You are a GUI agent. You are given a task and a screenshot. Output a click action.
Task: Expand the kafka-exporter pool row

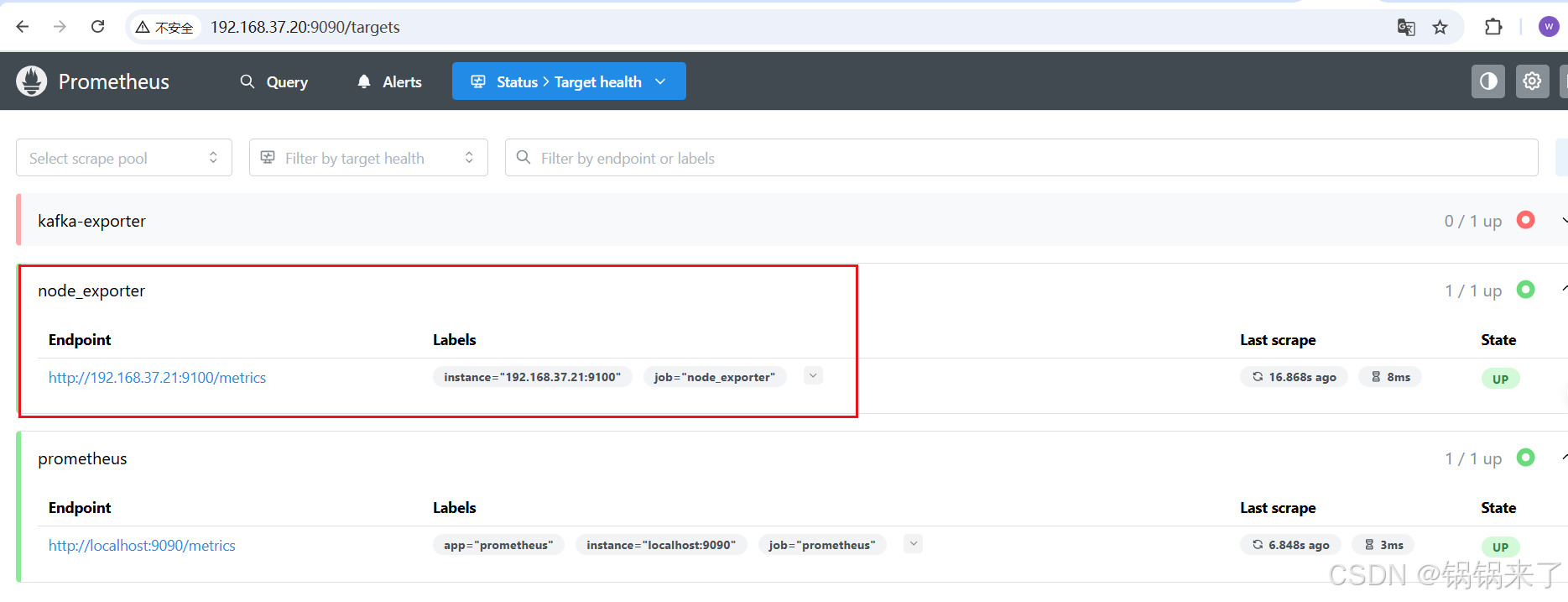pos(792,221)
